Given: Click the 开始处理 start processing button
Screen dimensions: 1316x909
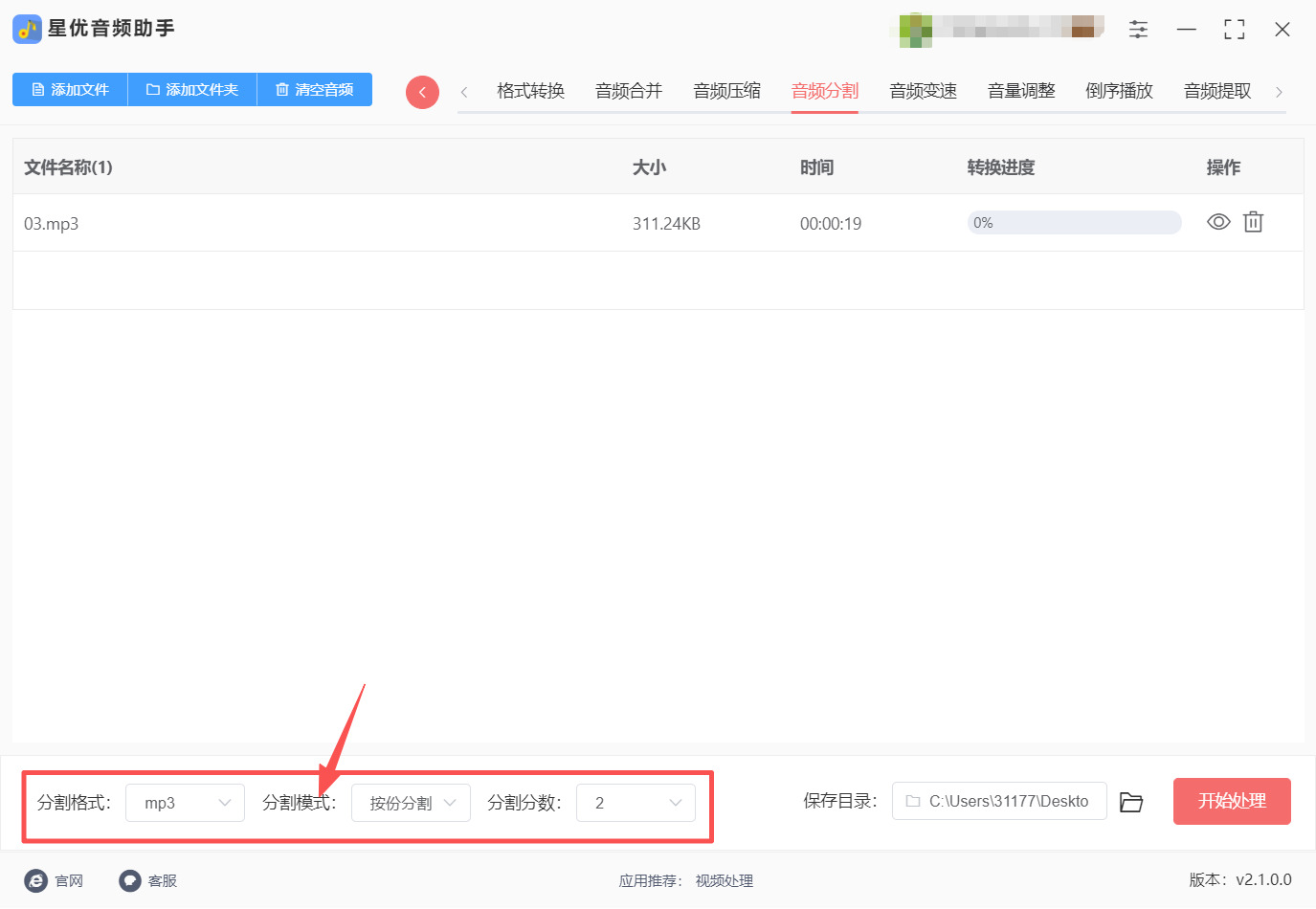Looking at the screenshot, I should (x=1232, y=801).
